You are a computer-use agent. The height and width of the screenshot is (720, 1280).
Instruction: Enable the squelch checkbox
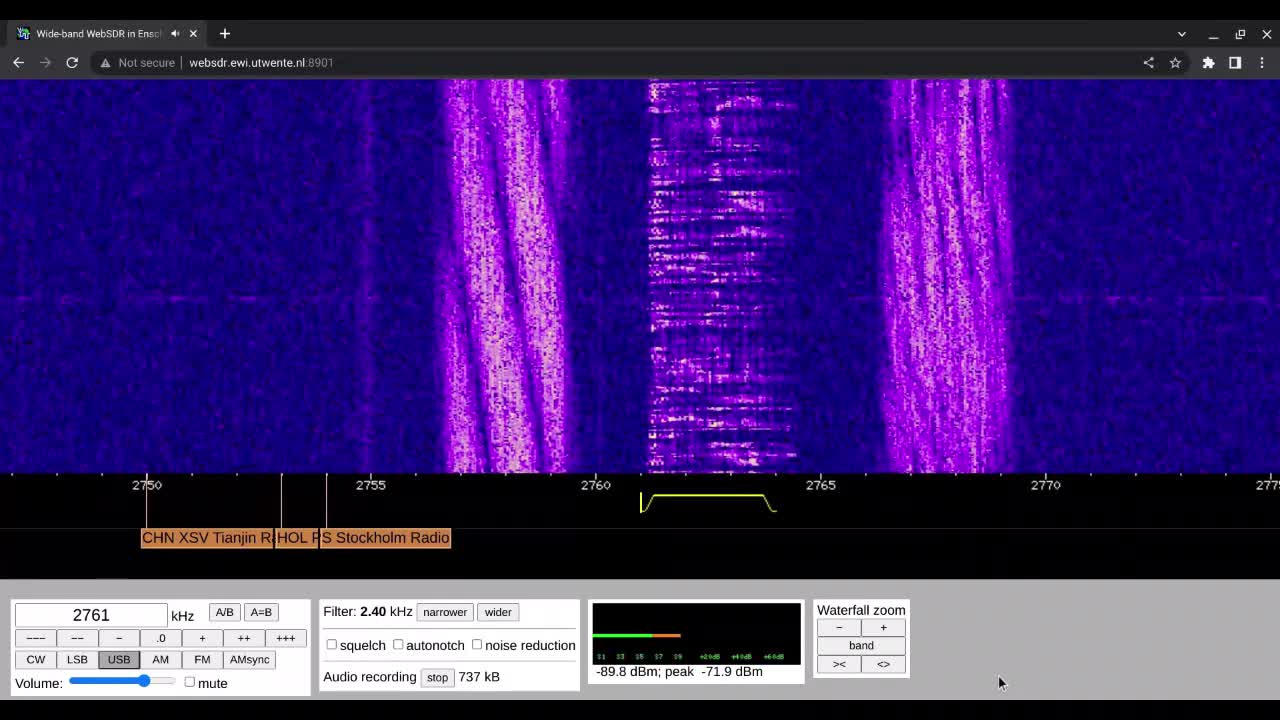(332, 645)
